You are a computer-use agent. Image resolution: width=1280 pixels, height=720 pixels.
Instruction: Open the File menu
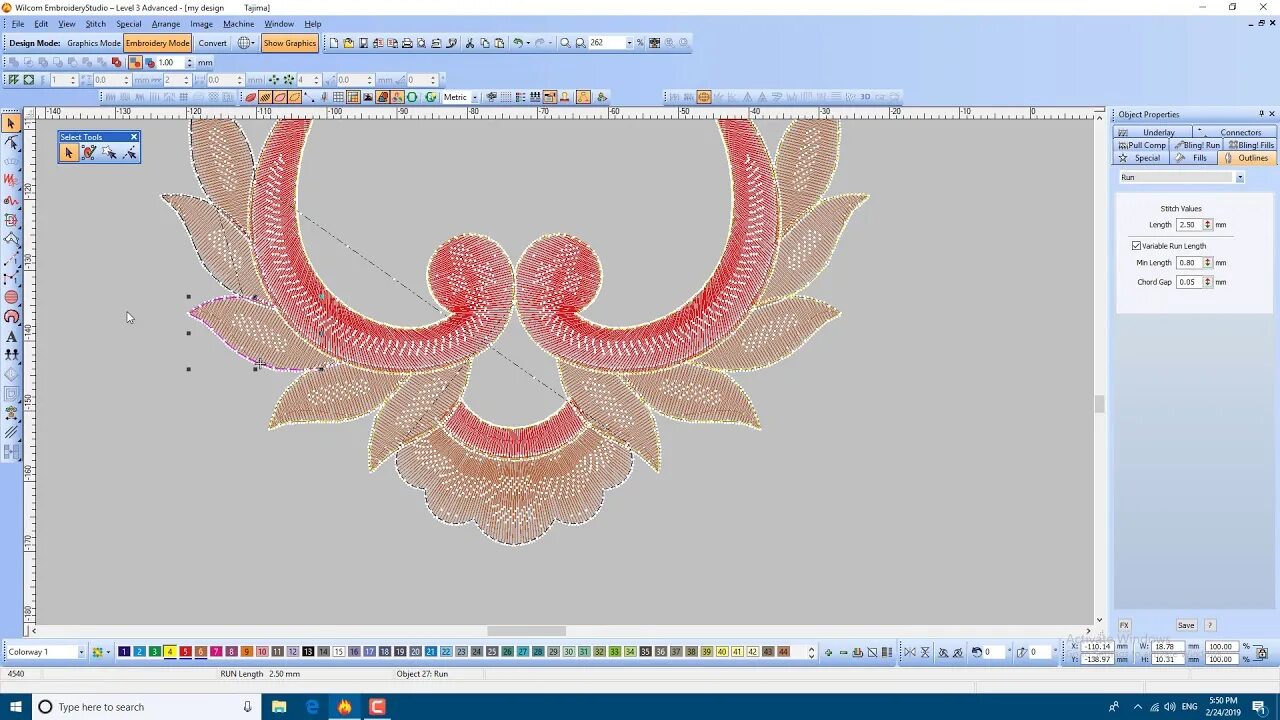click(18, 24)
